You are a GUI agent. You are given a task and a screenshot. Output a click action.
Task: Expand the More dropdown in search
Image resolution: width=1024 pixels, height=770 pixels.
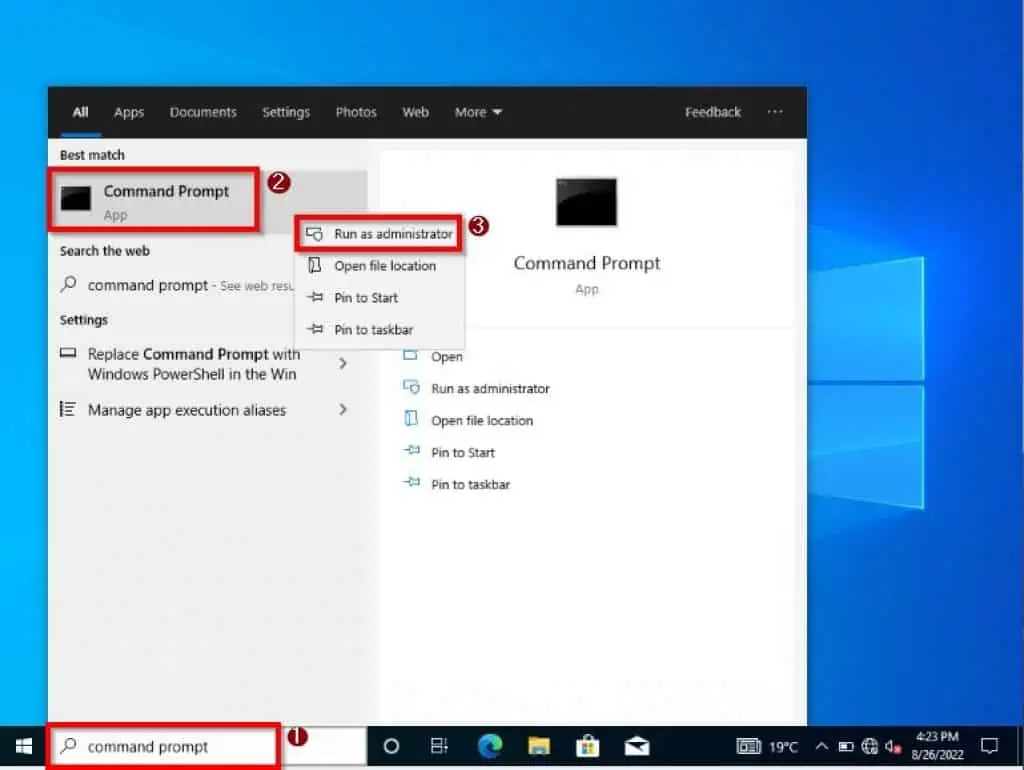pyautogui.click(x=478, y=112)
